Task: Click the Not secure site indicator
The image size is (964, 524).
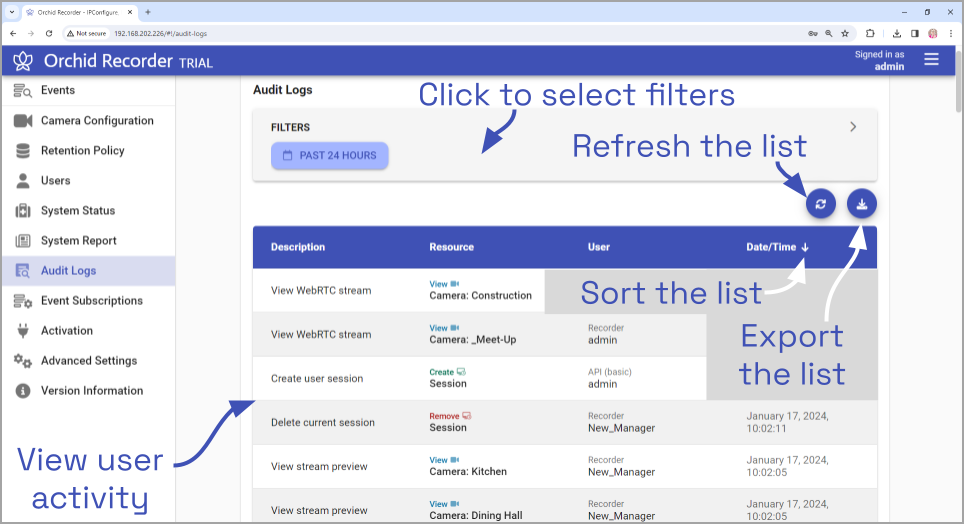Action: [87, 33]
